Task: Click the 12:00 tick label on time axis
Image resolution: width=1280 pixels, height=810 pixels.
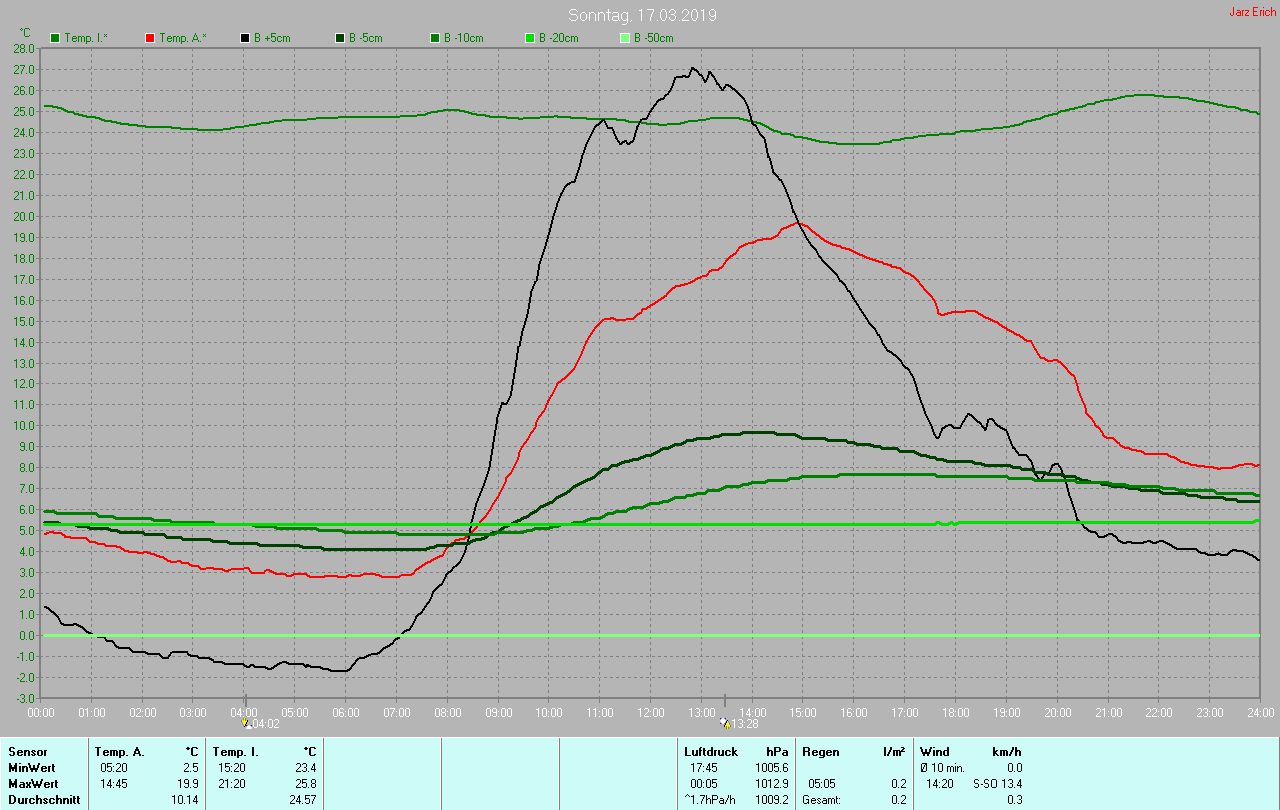Action: pos(650,712)
